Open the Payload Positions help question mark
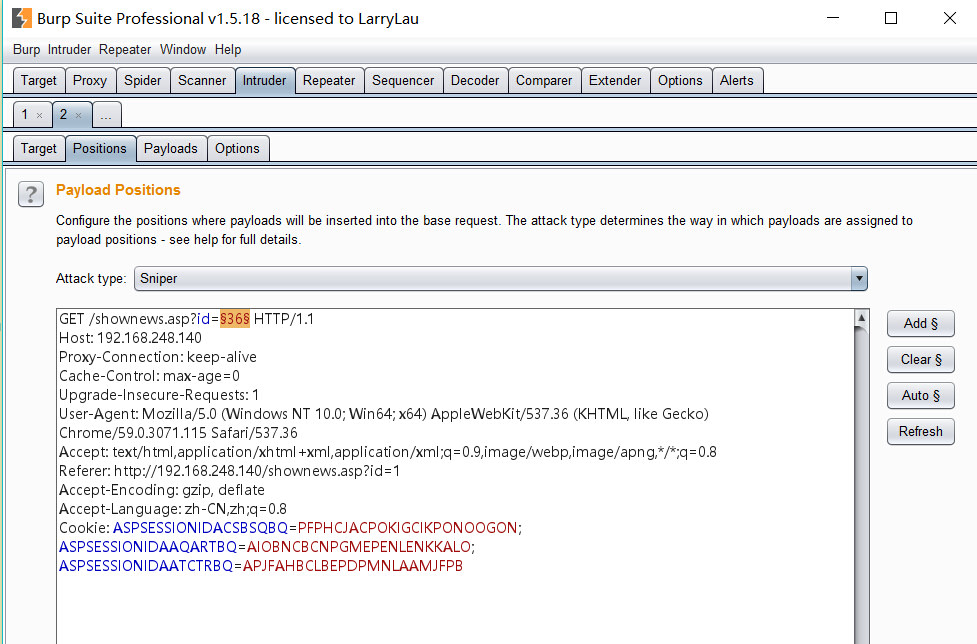977x644 pixels. [31, 194]
